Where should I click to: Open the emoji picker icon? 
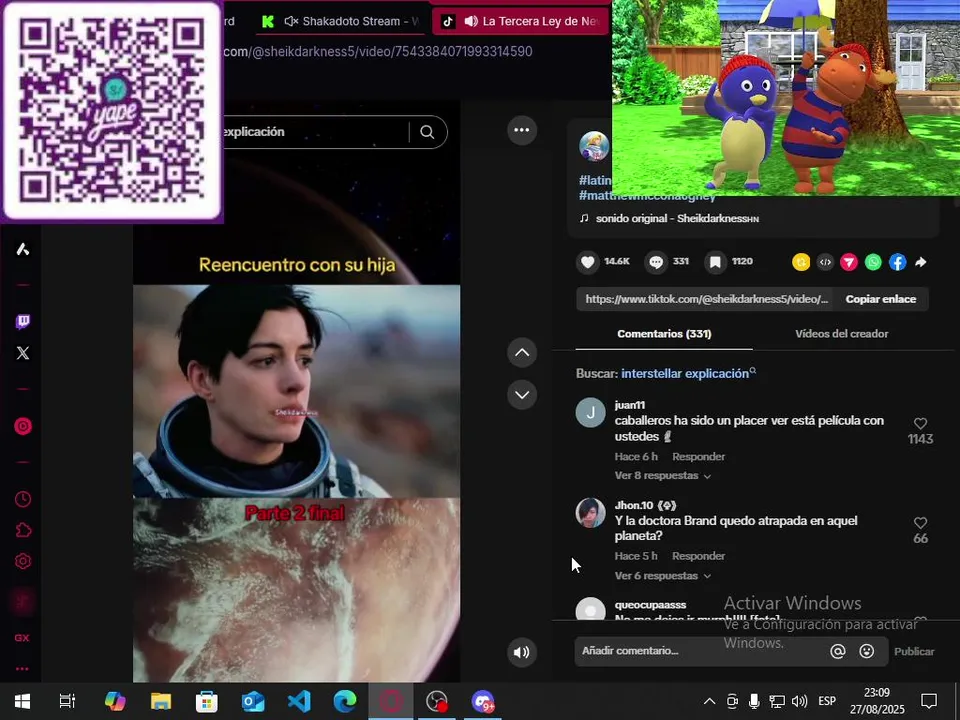pos(866,651)
